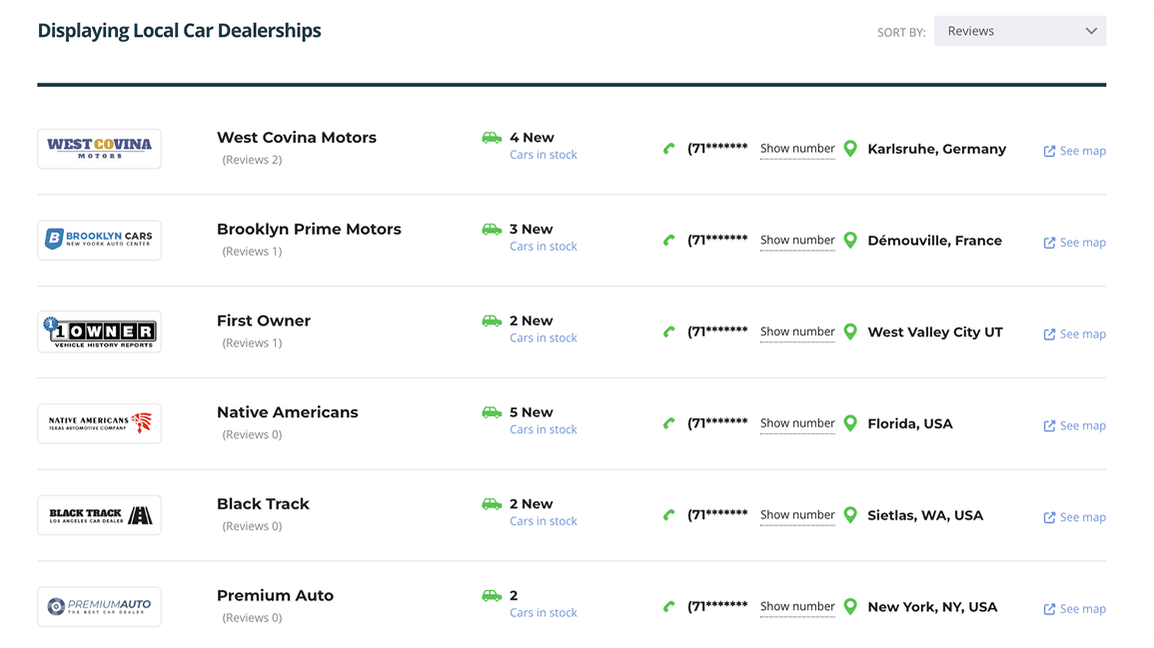Click the West Covina Motors logo
Viewport: 1154px width, 648px height.
click(x=99, y=148)
